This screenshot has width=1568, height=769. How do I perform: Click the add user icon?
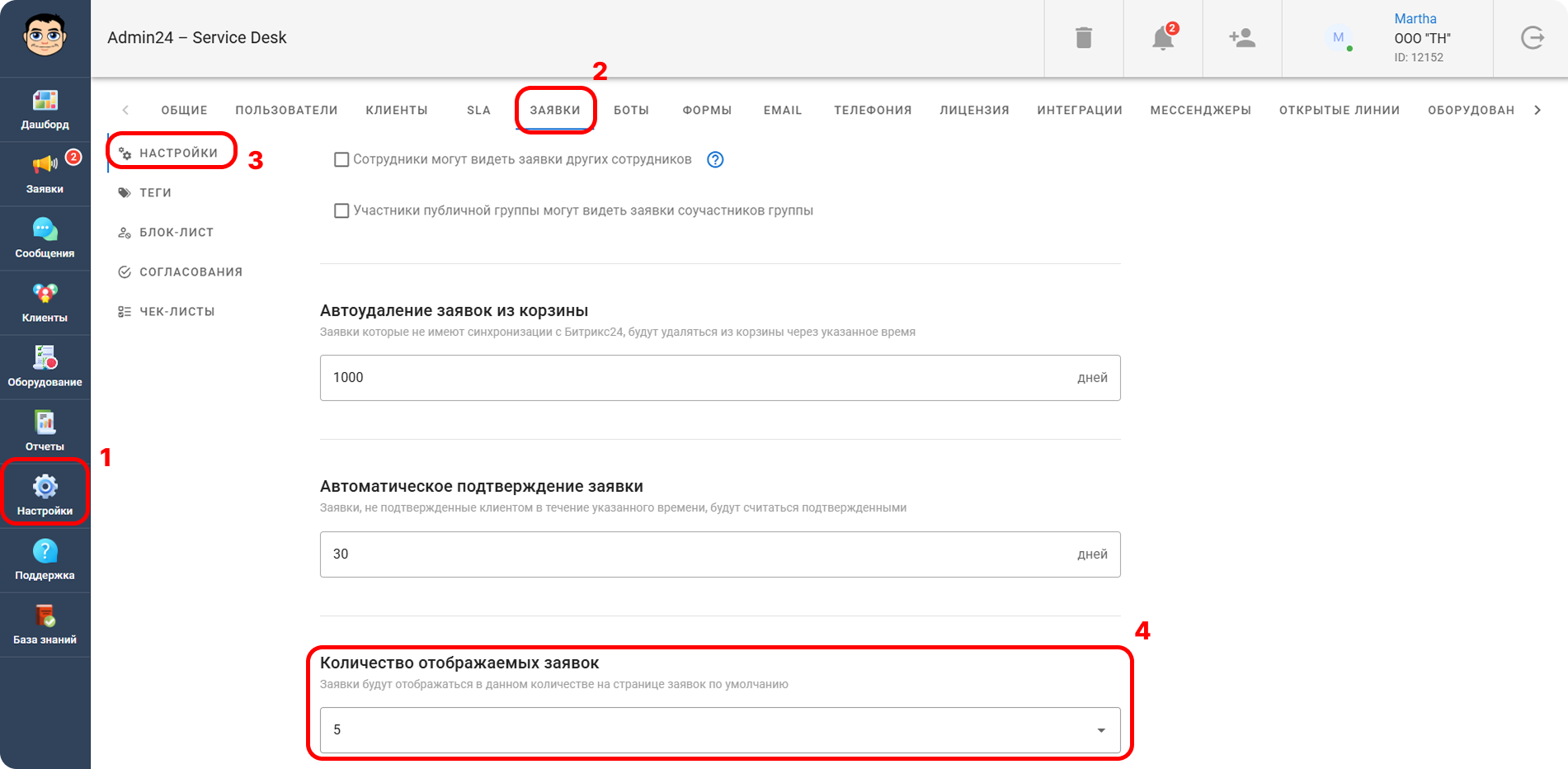(x=1242, y=38)
